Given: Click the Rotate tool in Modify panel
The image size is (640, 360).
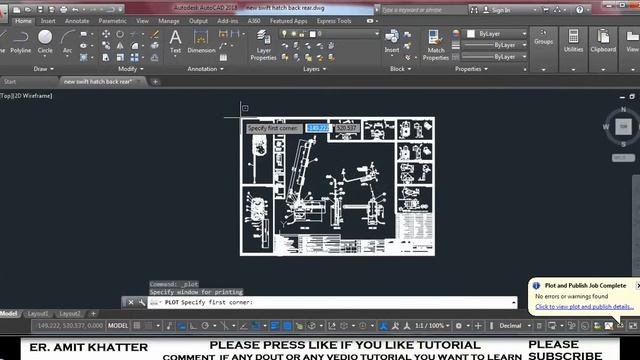Looking at the screenshot, I should tap(120, 34).
